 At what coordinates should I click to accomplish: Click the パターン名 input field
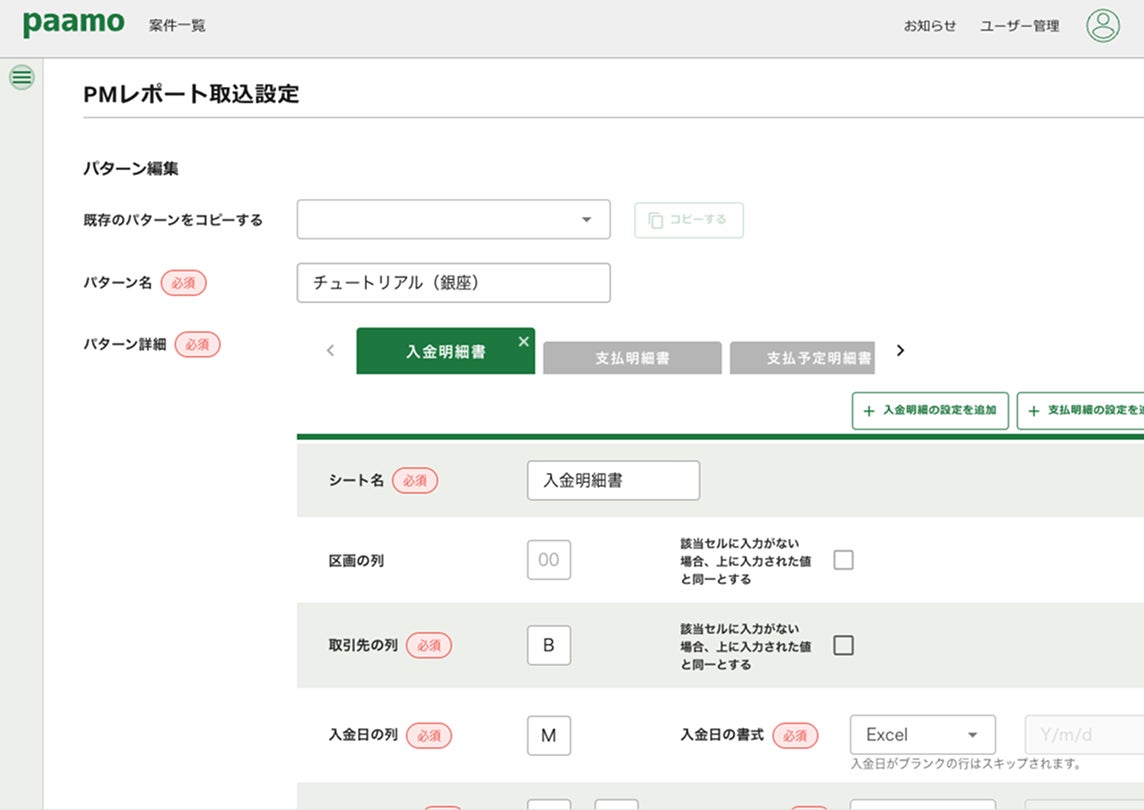[454, 283]
